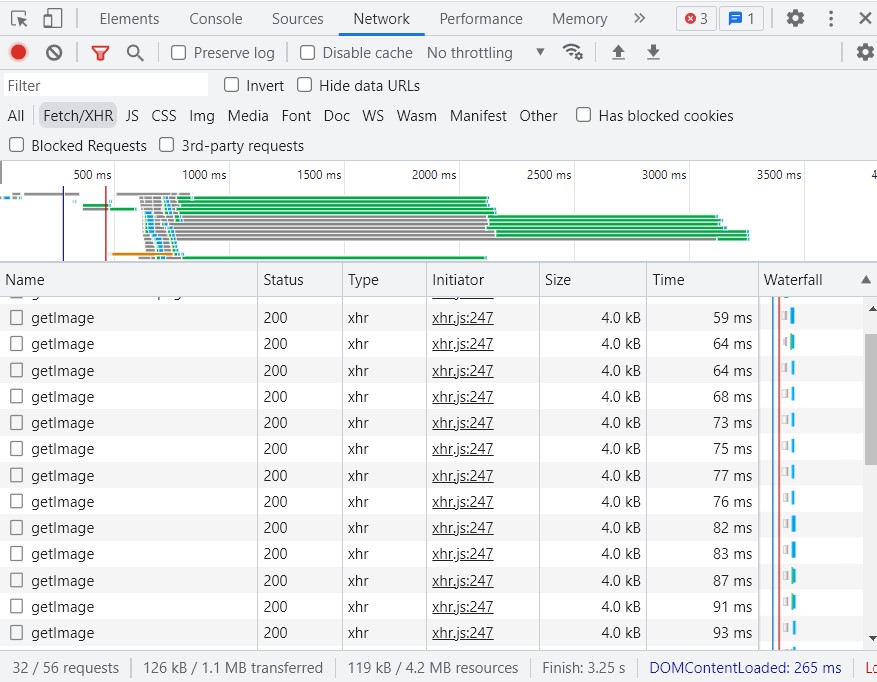877x682 pixels.
Task: Open xhr.js:247 initiator of 73 ms row
Action: [x=463, y=422]
